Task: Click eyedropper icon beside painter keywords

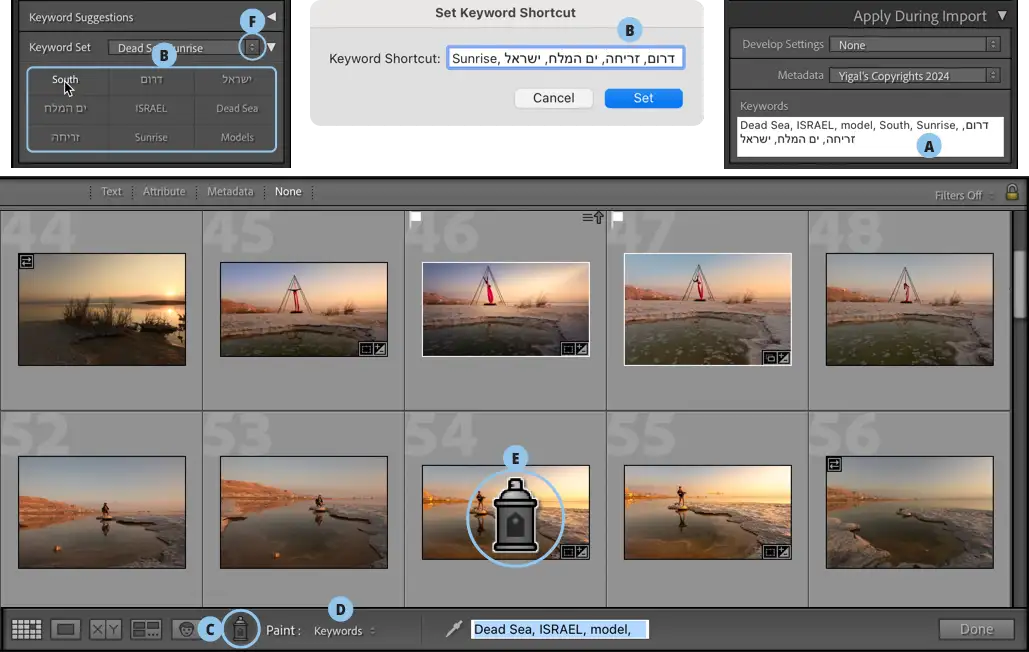Action: point(454,629)
